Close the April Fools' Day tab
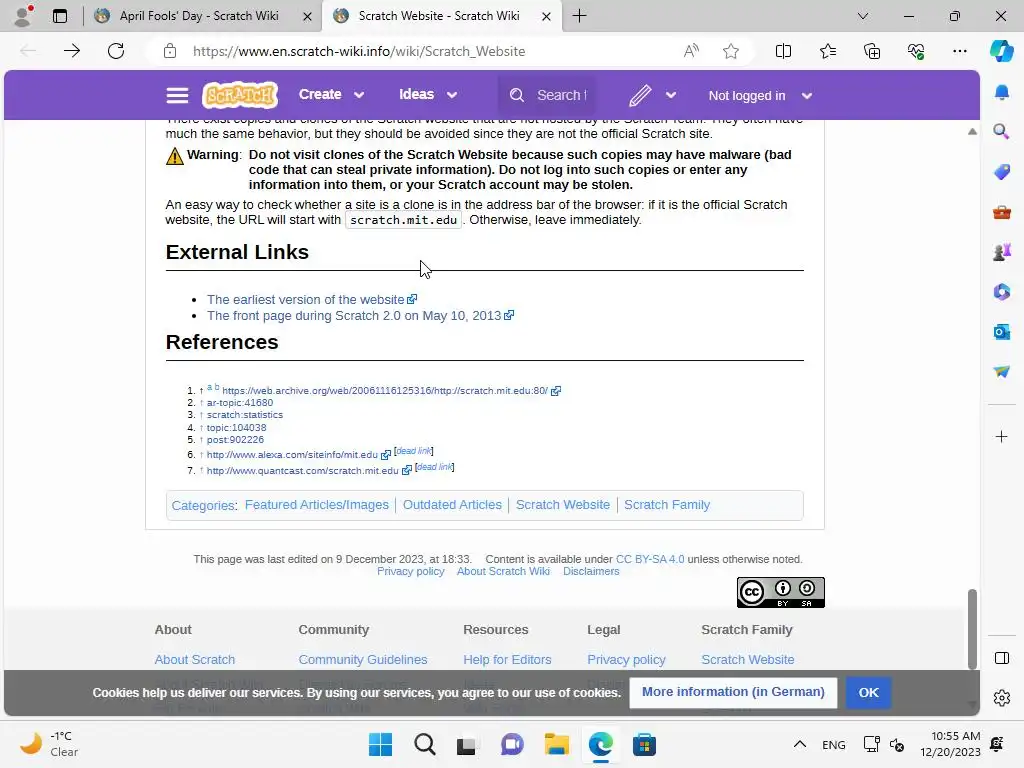1024x768 pixels. click(x=307, y=16)
